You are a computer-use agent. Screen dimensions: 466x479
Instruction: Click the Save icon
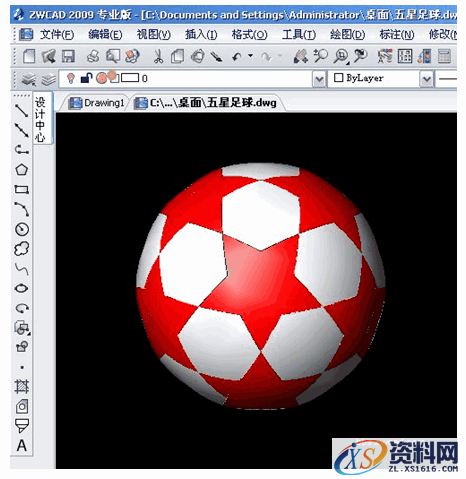[68, 56]
